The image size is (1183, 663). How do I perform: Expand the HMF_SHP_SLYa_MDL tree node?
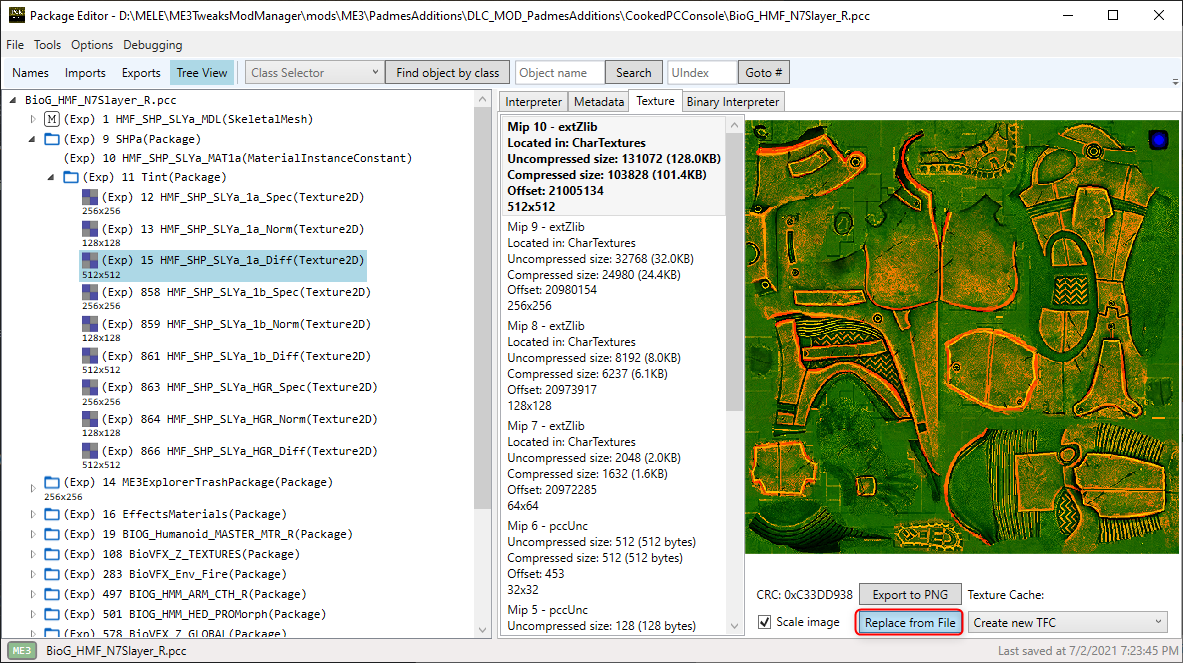[x=32, y=119]
